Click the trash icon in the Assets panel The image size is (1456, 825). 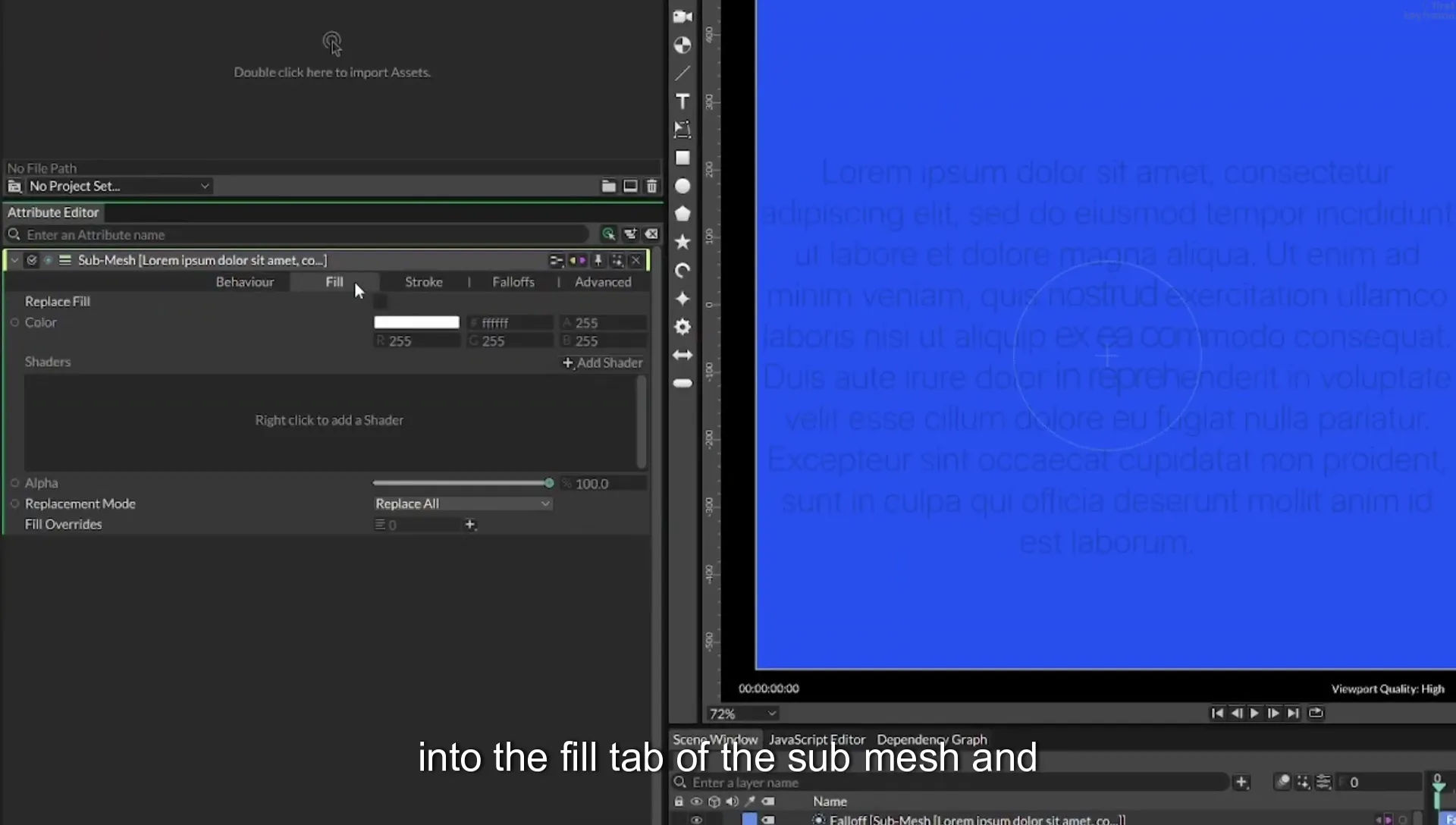651,186
